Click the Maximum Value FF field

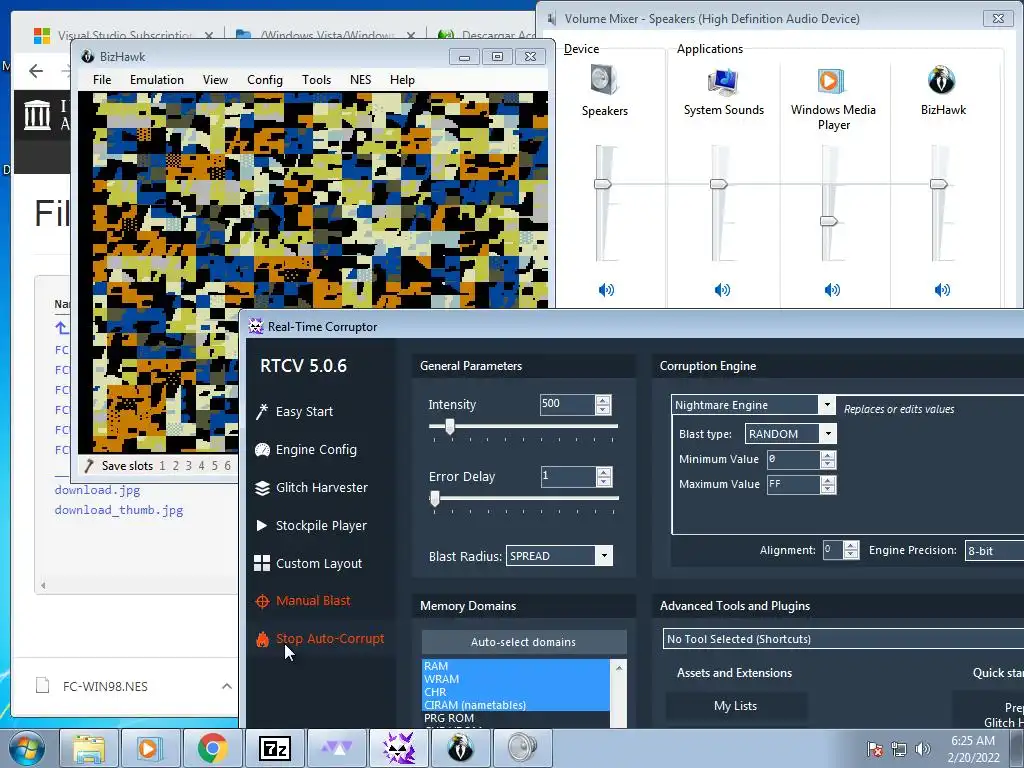(793, 484)
